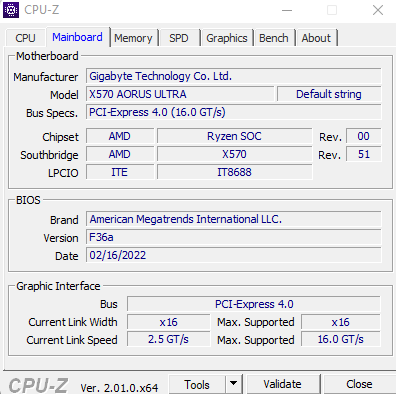Minimize the CPU-Z window
Screen dimensions: 396x394
287,10
